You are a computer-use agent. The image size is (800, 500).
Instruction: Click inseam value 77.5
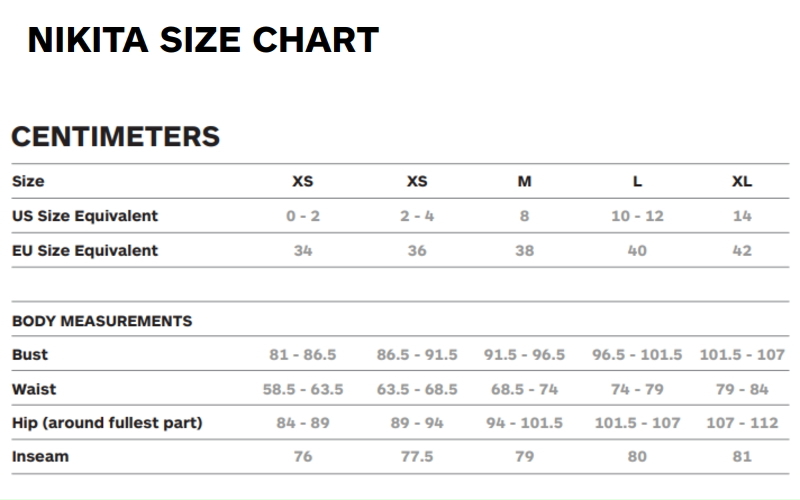pos(417,457)
